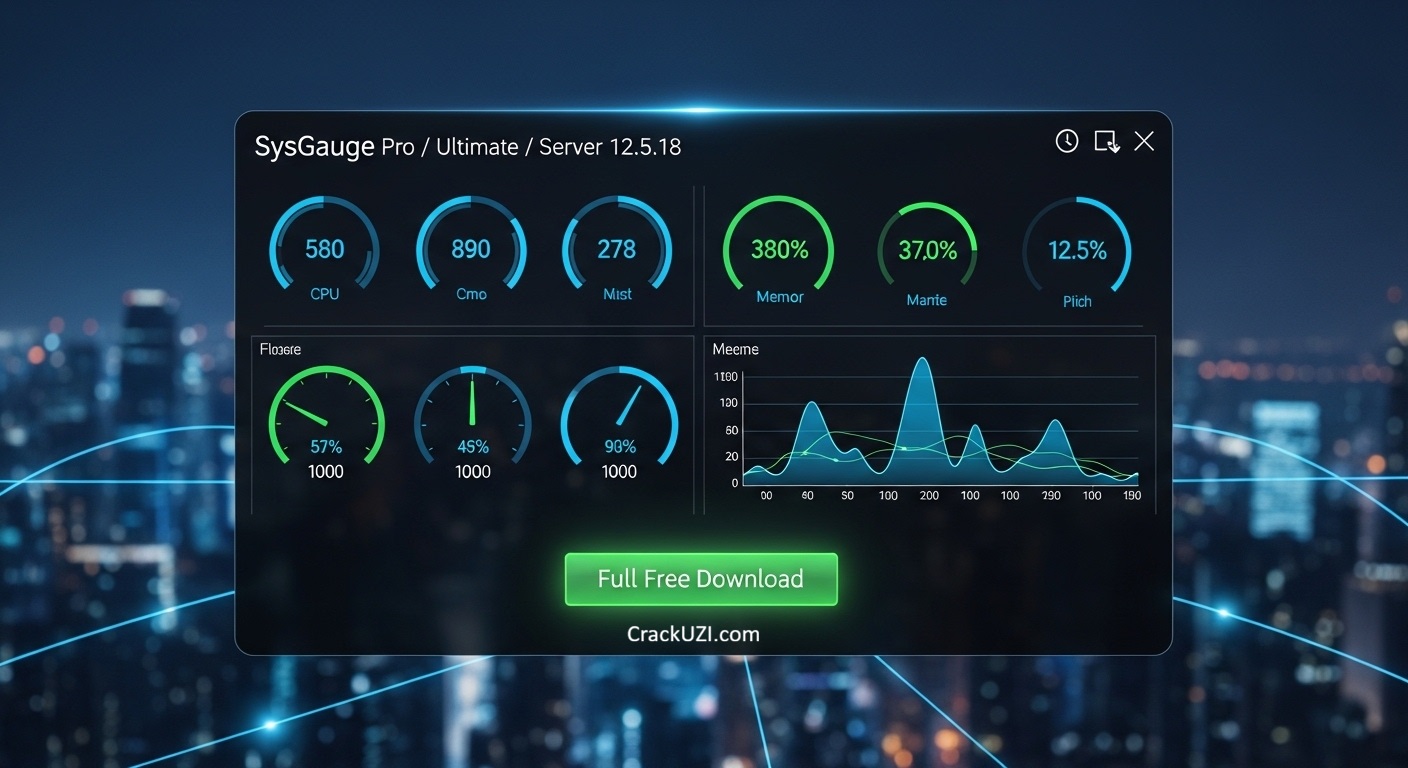The width and height of the screenshot is (1408, 768).
Task: Select the CPU gauge showing 580
Action: pyautogui.click(x=324, y=250)
